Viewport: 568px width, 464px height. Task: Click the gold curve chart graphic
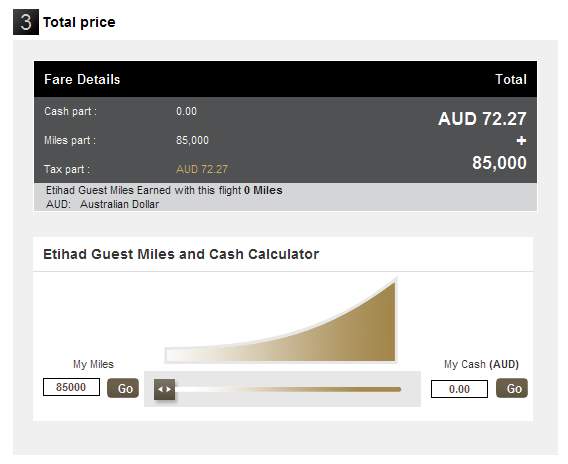281,320
